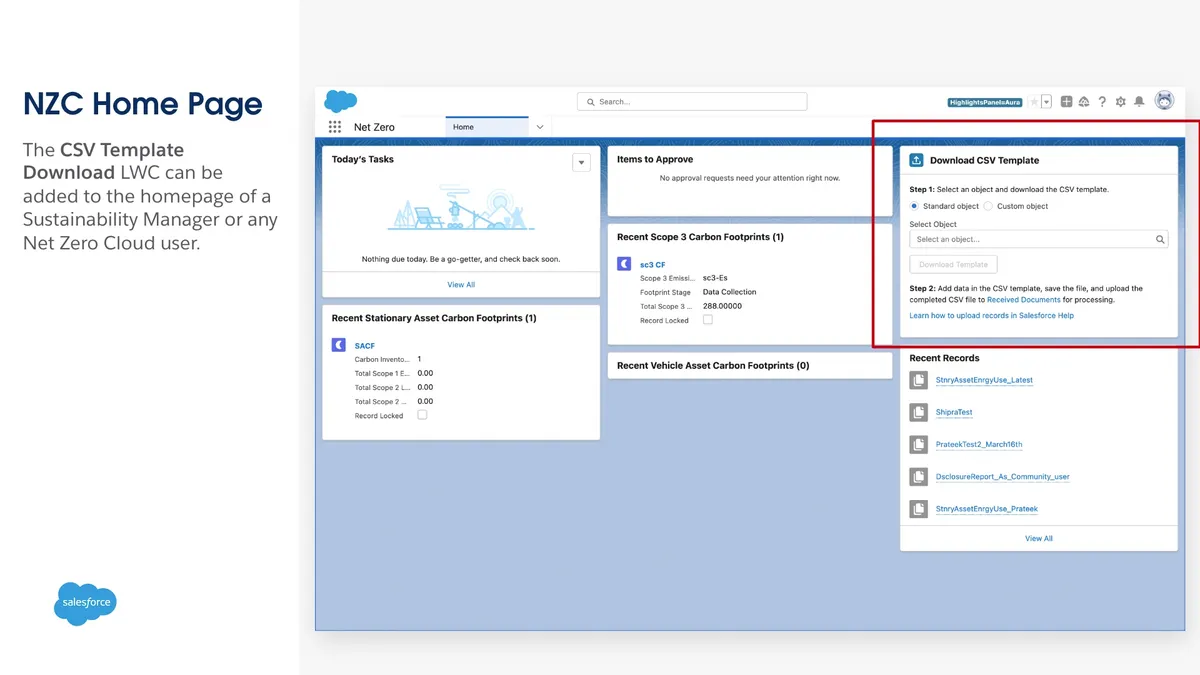Click the global Search field
The image size is (1200, 675).
click(692, 102)
